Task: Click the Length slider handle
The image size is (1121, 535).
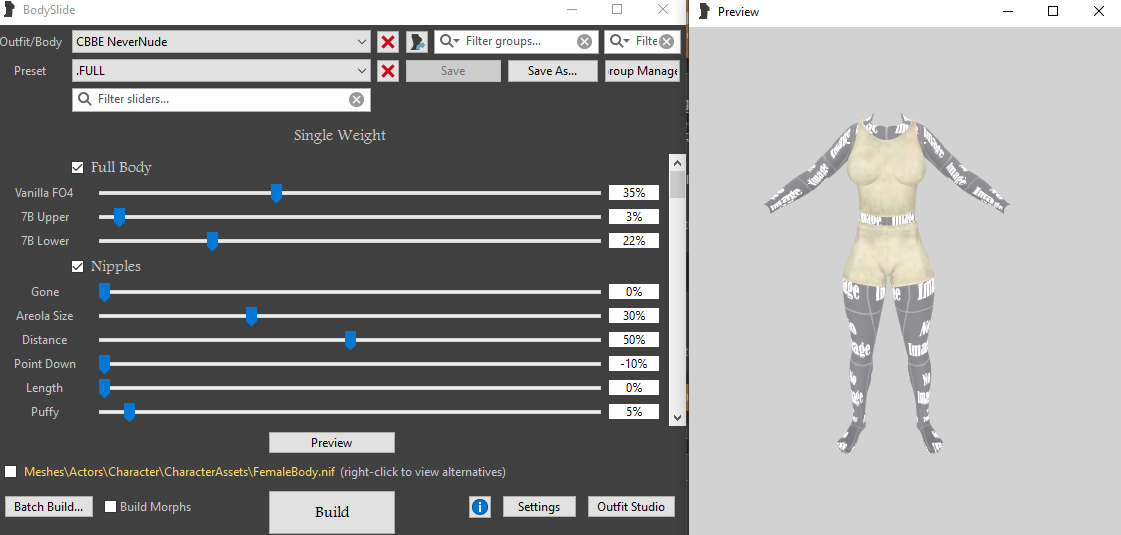Action: (104, 388)
